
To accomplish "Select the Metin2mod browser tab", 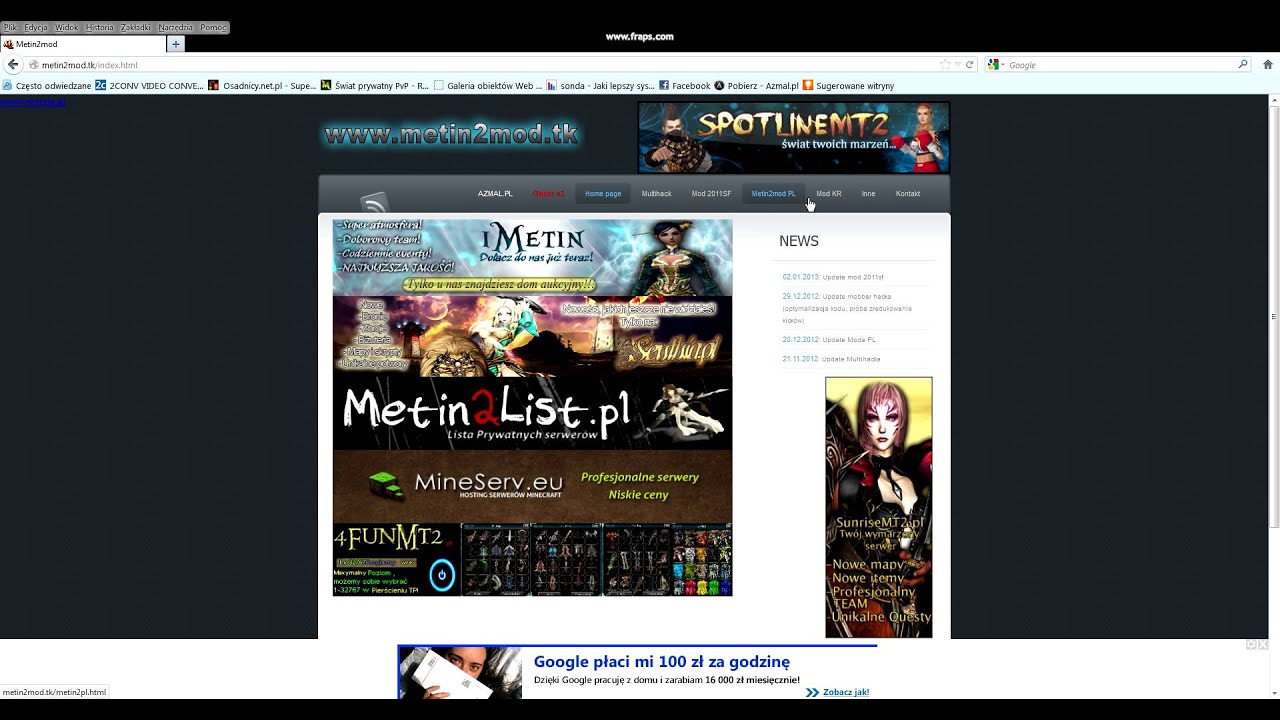I will click(x=83, y=44).
